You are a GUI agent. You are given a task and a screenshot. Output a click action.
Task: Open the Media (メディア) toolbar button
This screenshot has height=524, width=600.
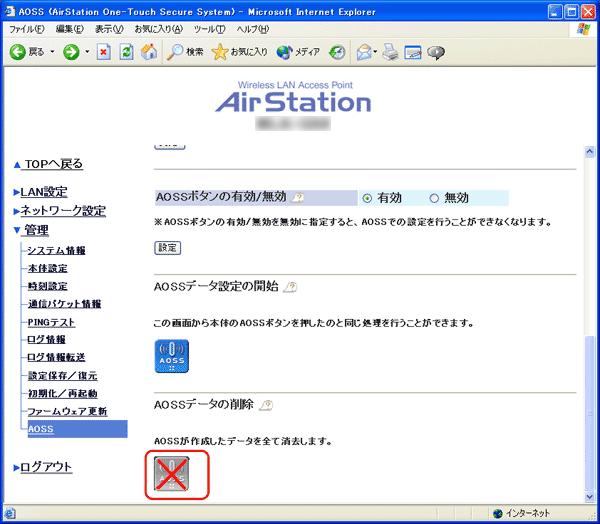pos(298,52)
